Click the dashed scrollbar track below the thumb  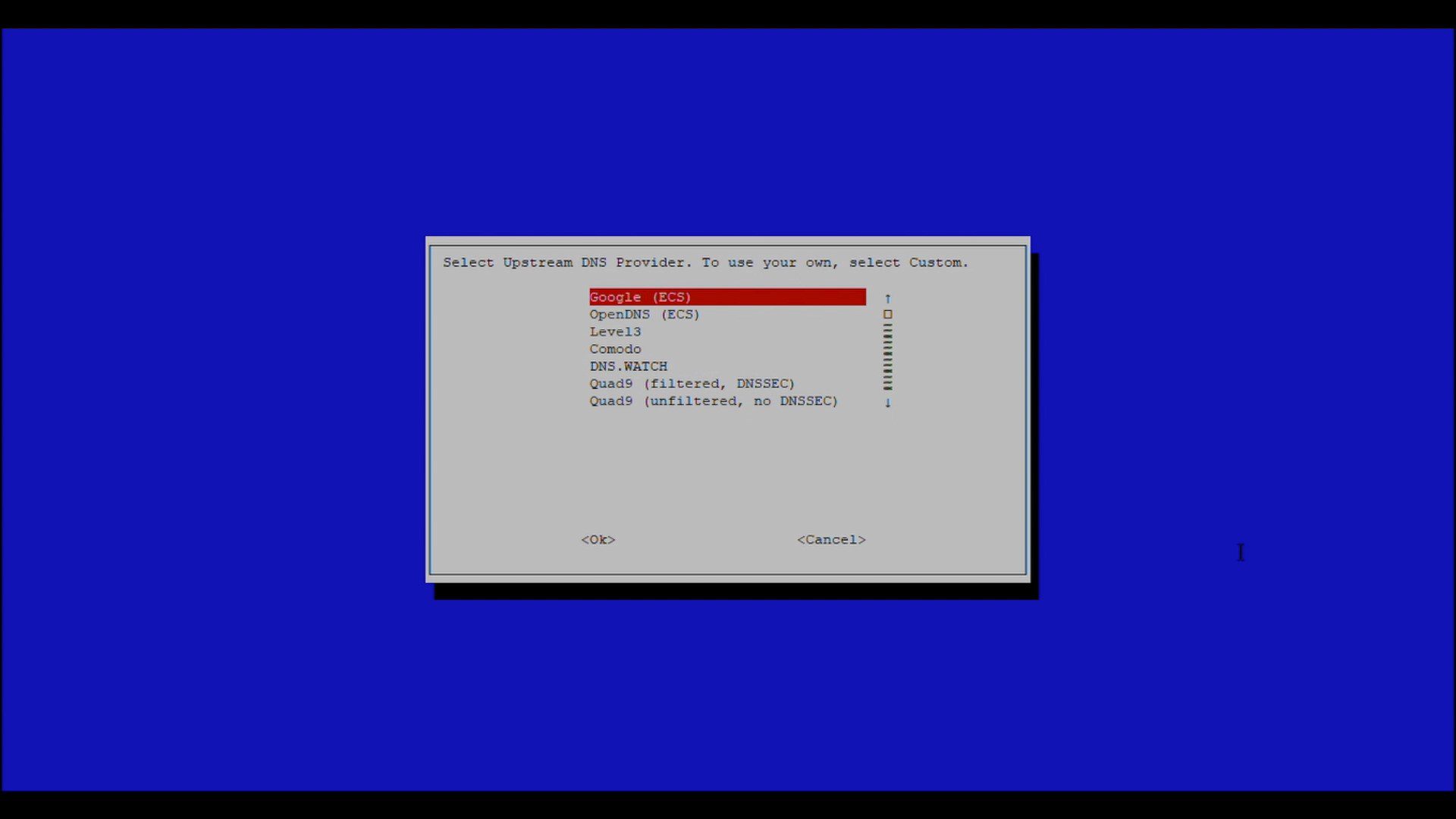[x=888, y=358]
